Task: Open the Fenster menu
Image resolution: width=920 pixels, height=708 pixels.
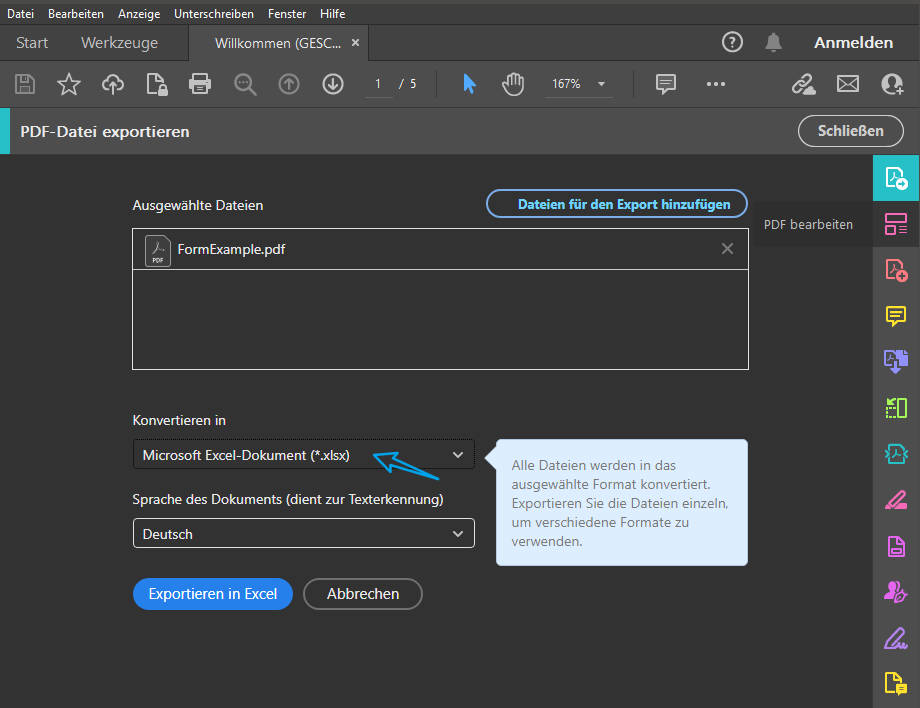Action: 287,13
